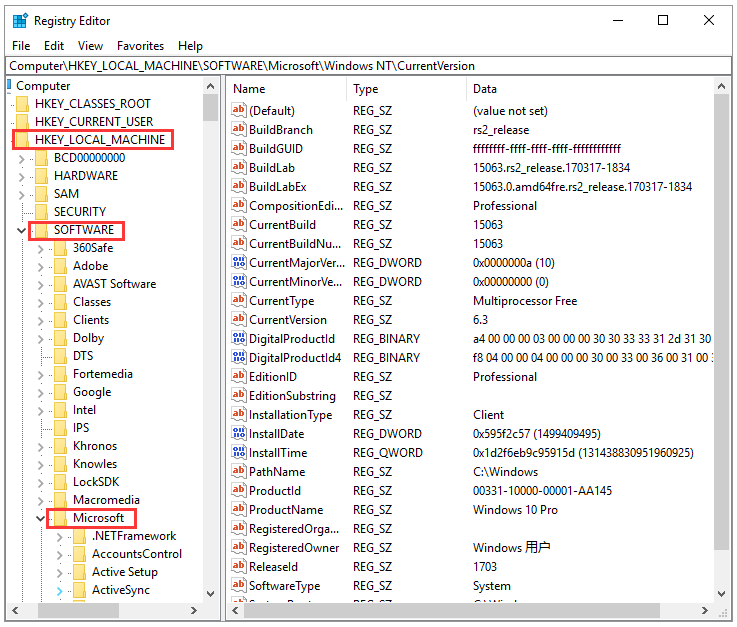The image size is (737, 627).
Task: Select the Active Setup key
Action: point(125,572)
